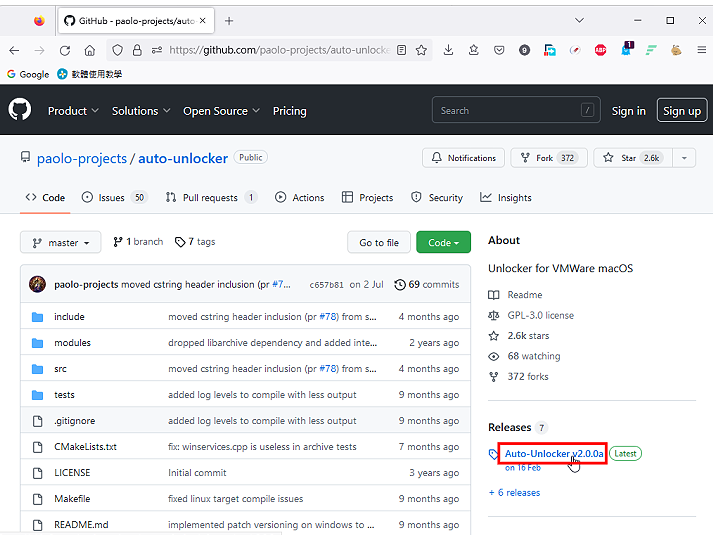Open a new tab with the plus icon
This screenshot has height=535, width=713.
pyautogui.click(x=229, y=21)
